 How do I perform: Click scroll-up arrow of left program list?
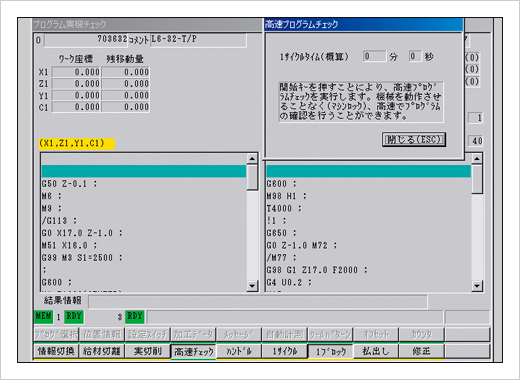click(252, 159)
